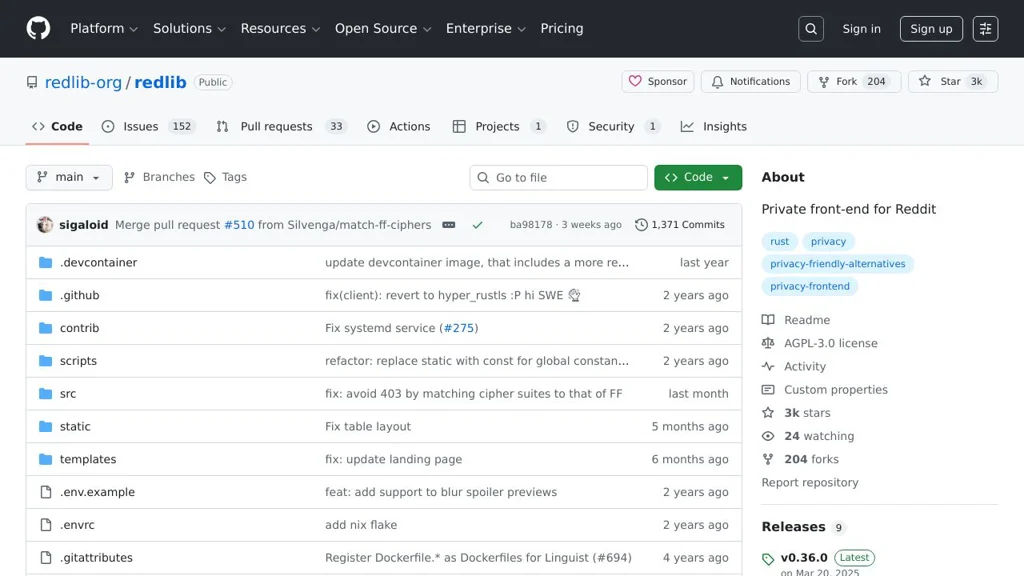Viewport: 1024px width, 576px height.
Task: Open pull request #510 link
Action: click(x=239, y=224)
